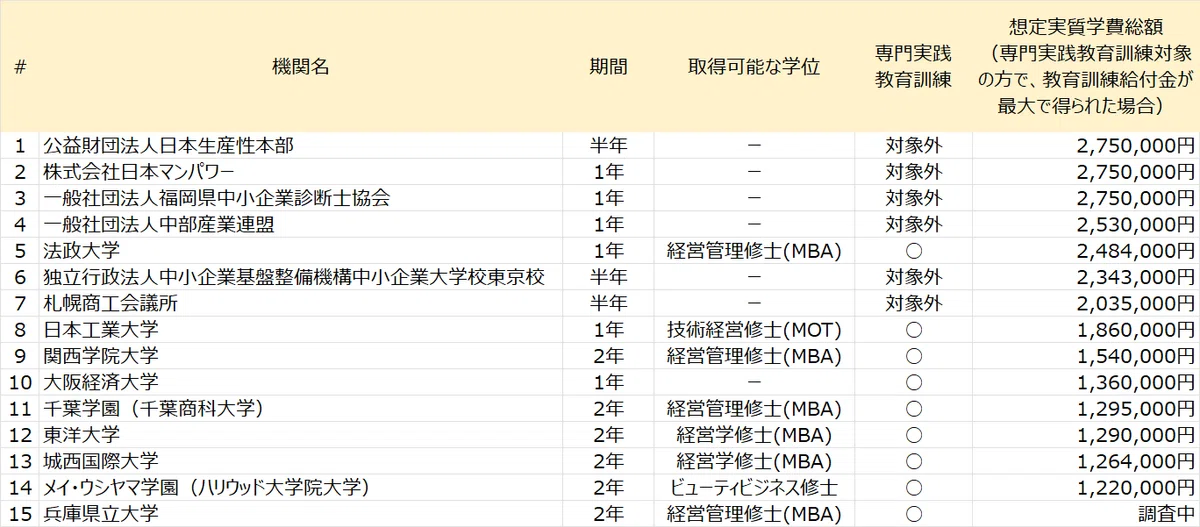Click 経営管理修士(MBA) in 関西学院大学 row

click(x=753, y=355)
